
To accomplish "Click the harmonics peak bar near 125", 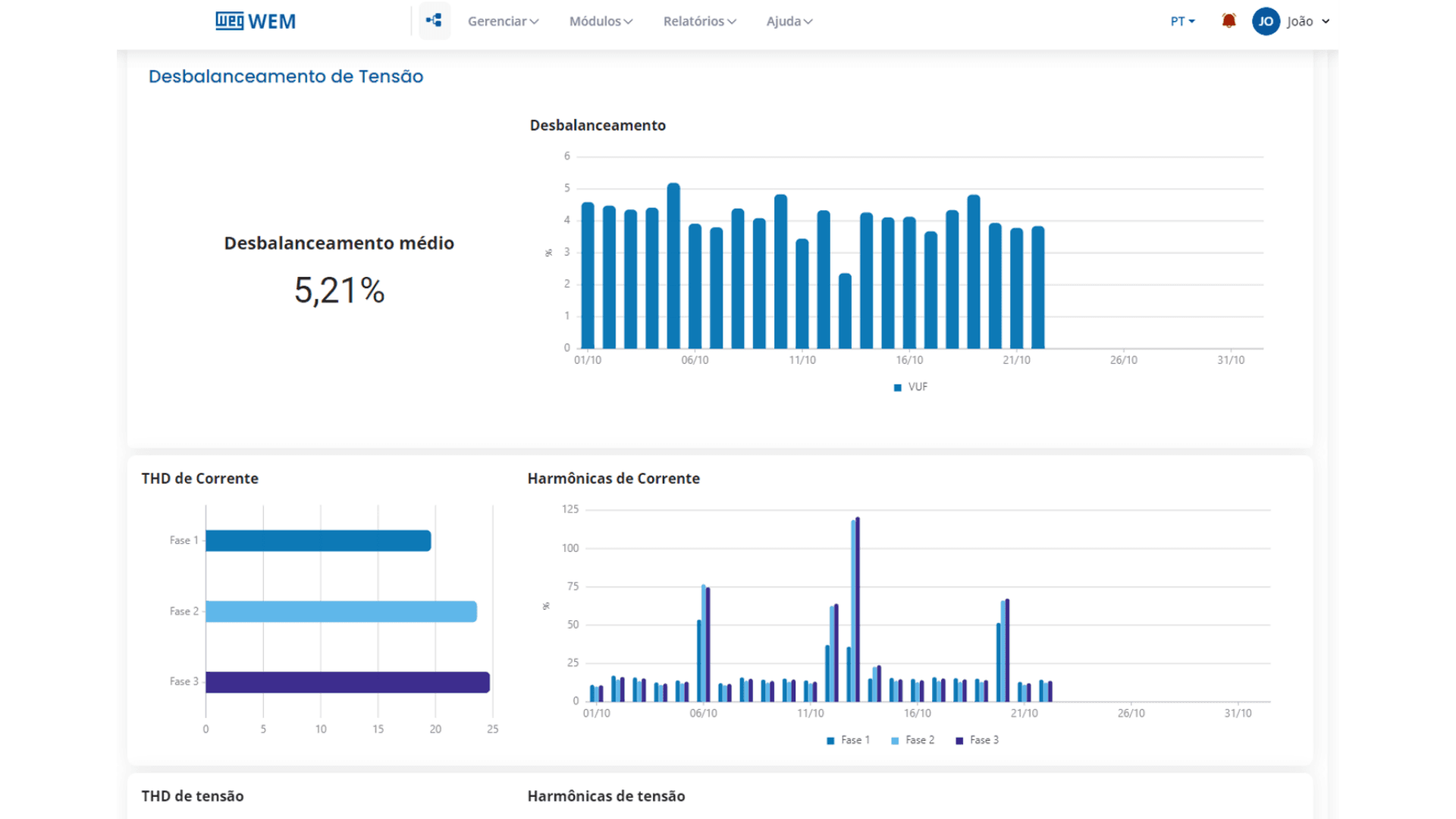I will 858,609.
